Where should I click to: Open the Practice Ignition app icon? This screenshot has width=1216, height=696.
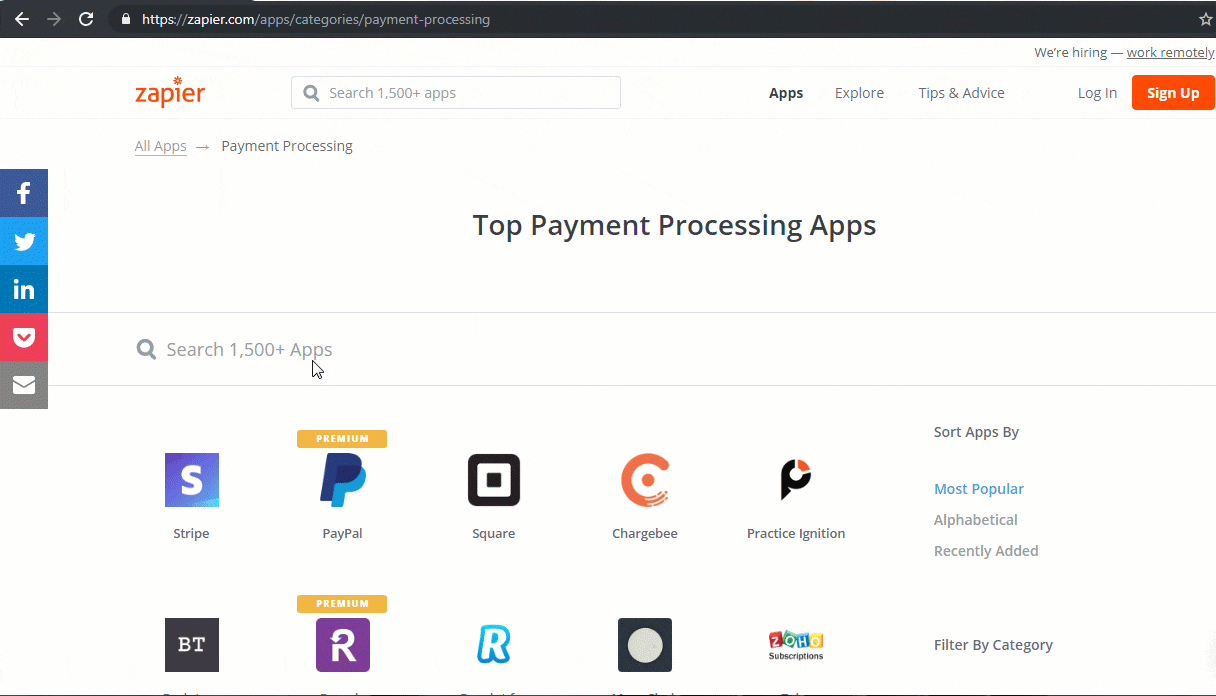click(796, 480)
